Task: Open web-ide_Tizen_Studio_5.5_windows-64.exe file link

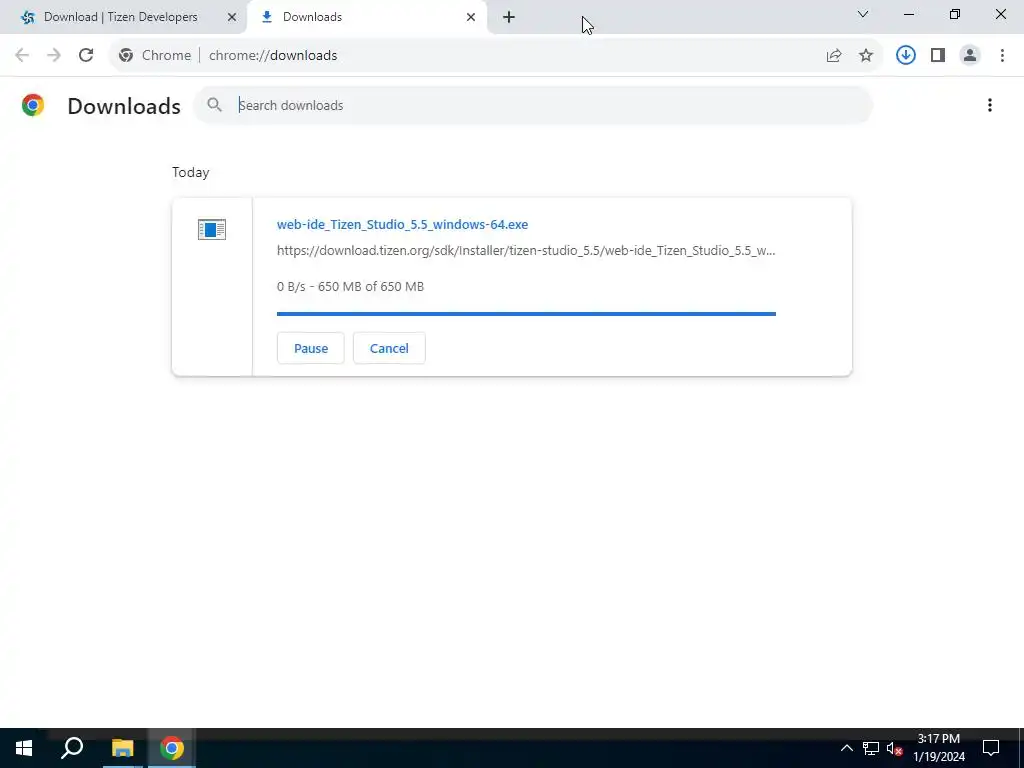Action: tap(402, 225)
